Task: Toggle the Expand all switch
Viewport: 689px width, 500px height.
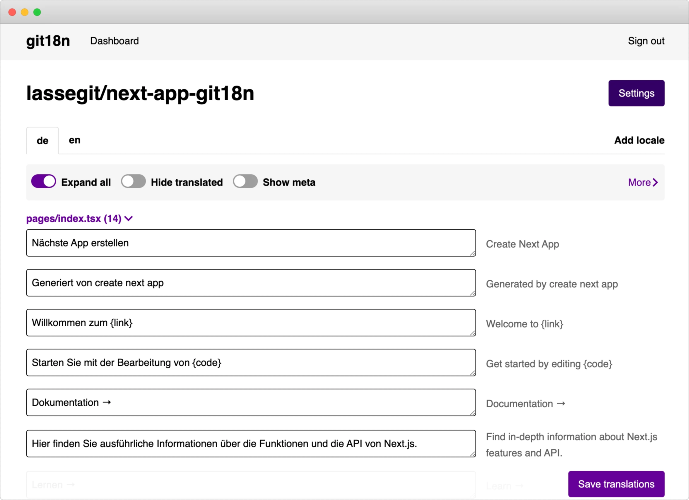Action: tap(44, 182)
